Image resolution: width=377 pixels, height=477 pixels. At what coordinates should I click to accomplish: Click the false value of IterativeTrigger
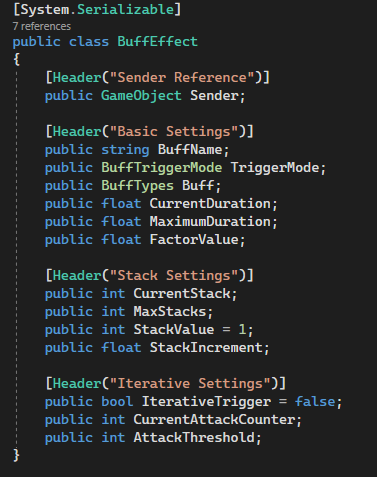[315, 402]
